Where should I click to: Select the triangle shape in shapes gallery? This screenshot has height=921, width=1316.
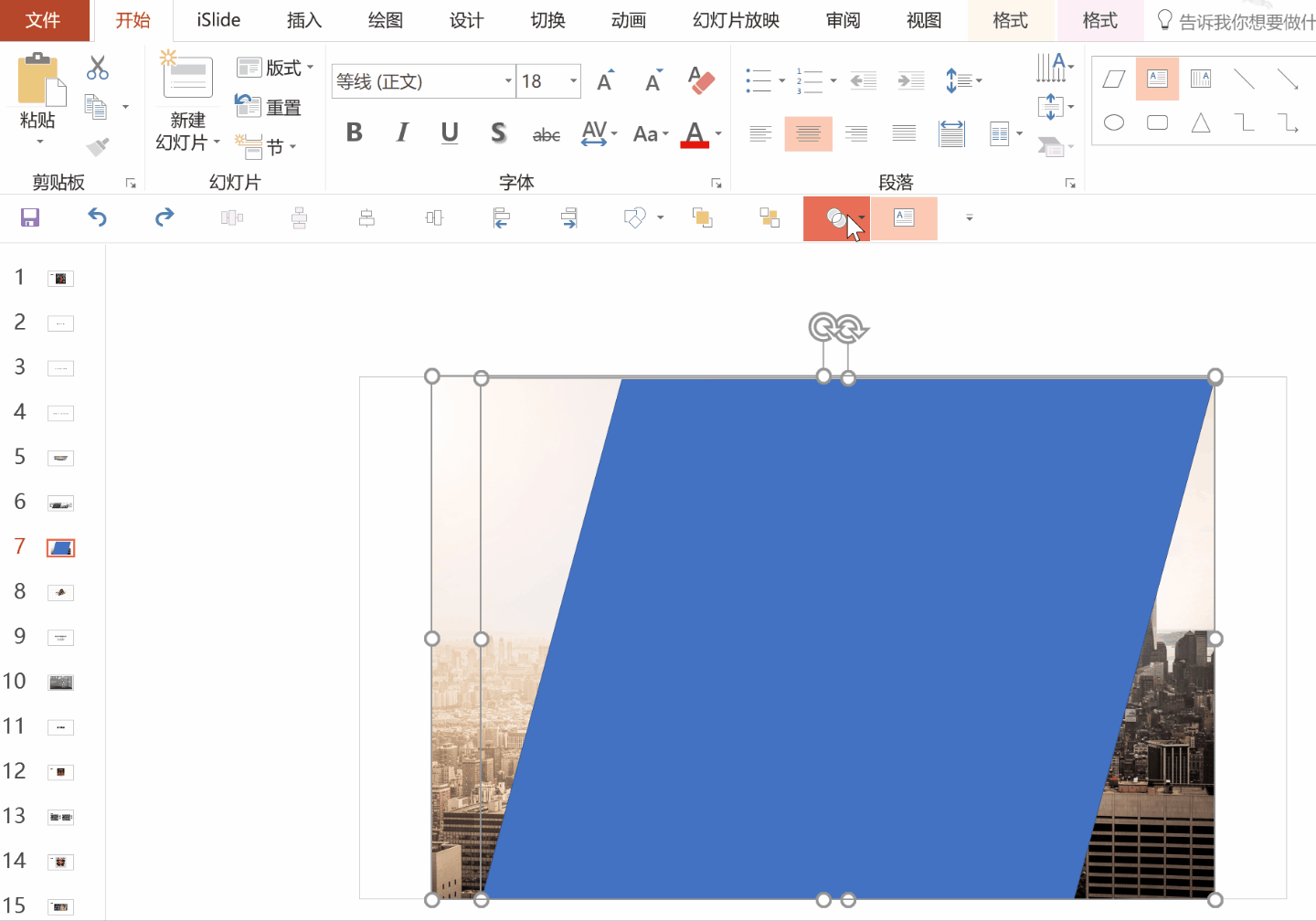1201,122
